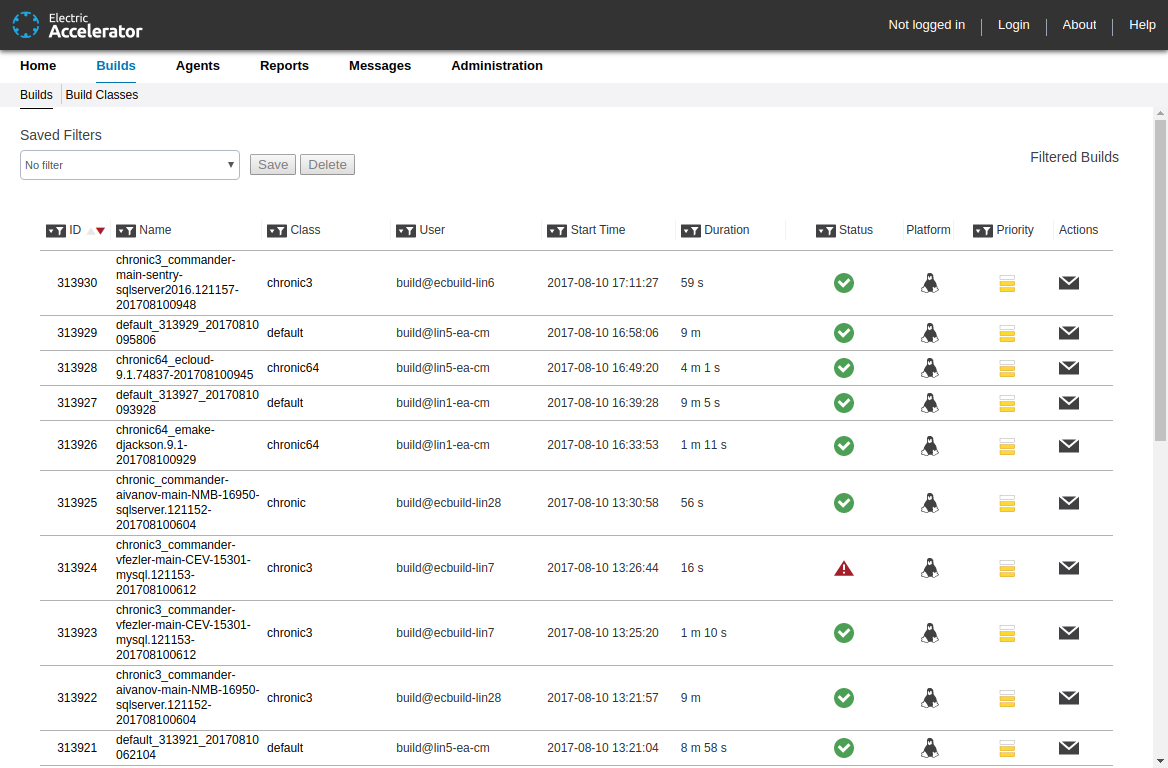
Task: Click the vertical page scrollbar
Action: [1160, 280]
